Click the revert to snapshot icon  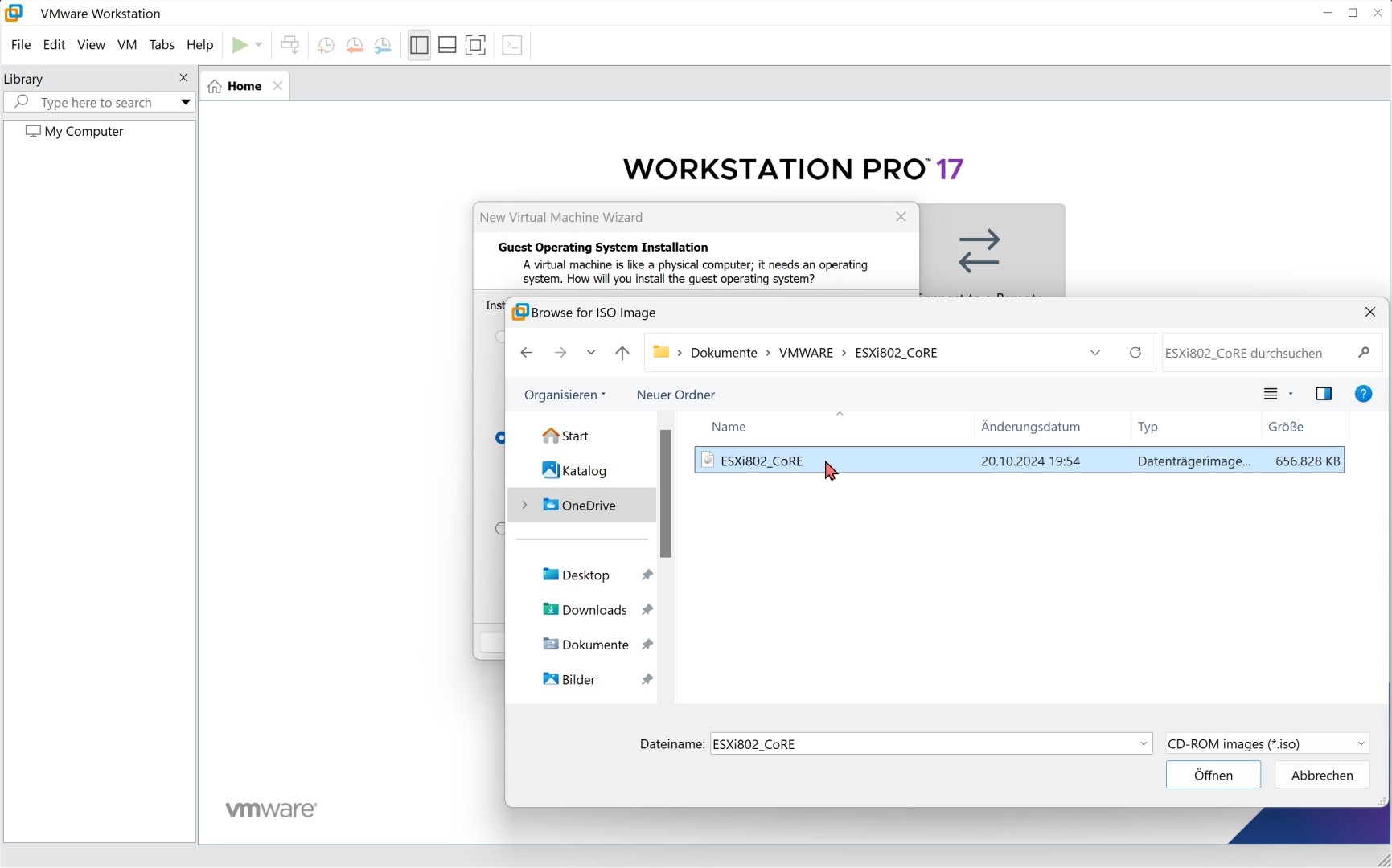point(355,46)
